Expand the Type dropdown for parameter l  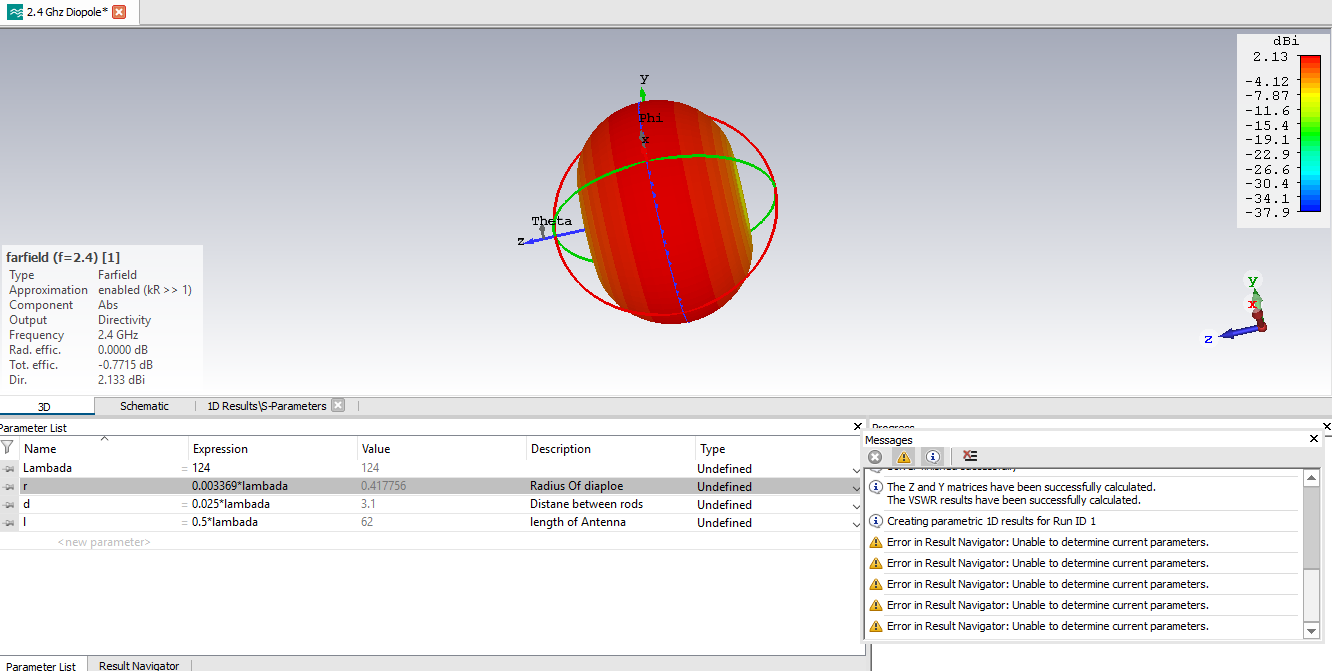coord(856,523)
